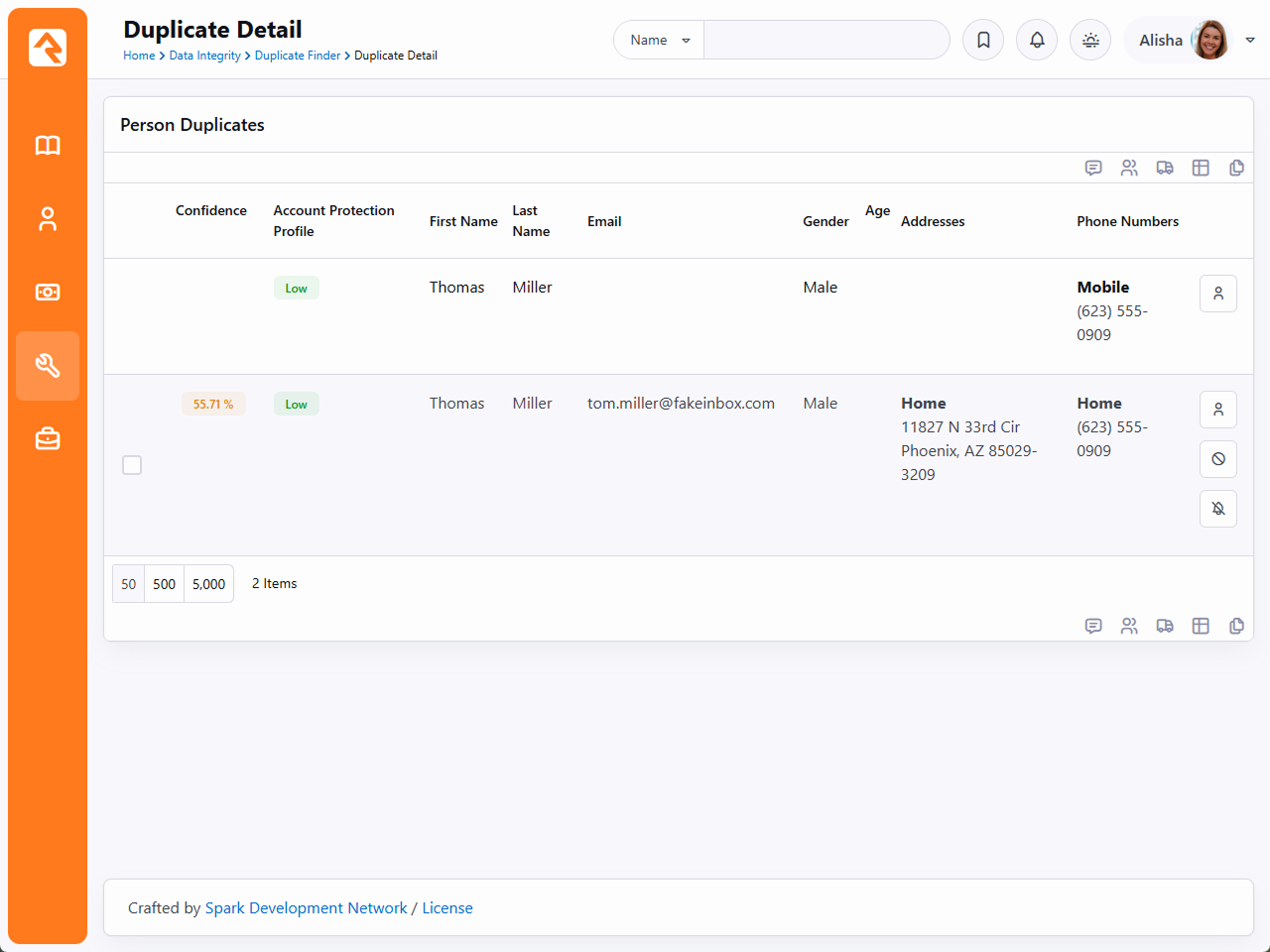Viewport: 1270px width, 952px height.
Task: Open the Data Integrity breadcrumb link
Action: tap(204, 56)
